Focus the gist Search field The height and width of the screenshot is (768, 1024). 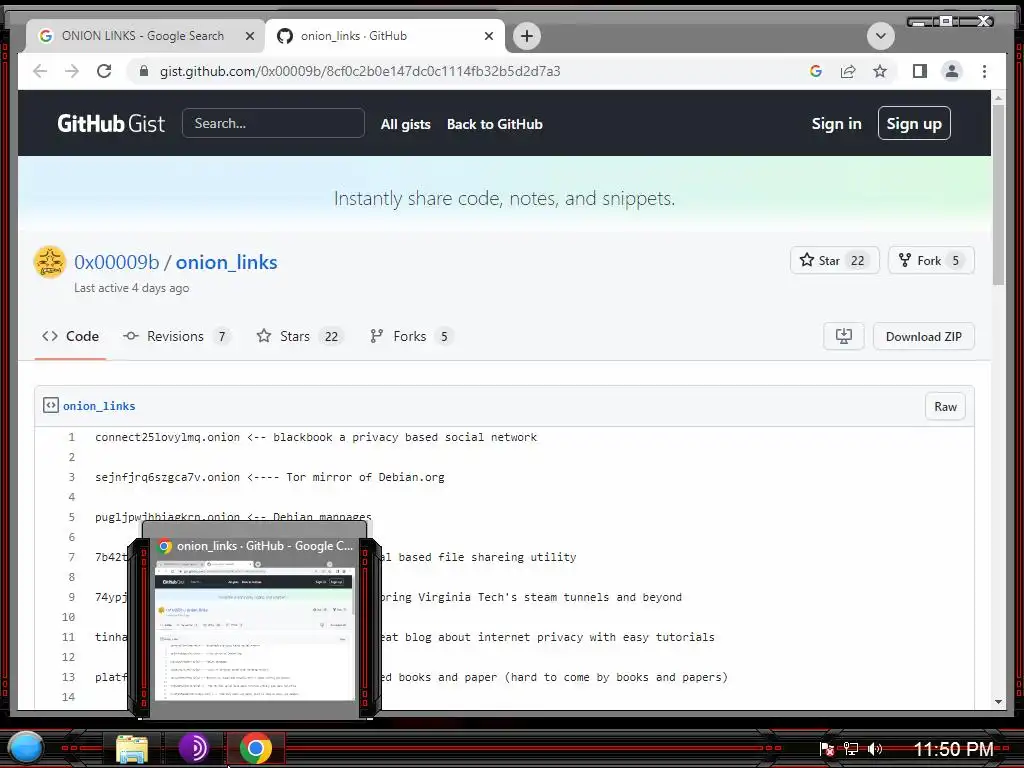273,123
